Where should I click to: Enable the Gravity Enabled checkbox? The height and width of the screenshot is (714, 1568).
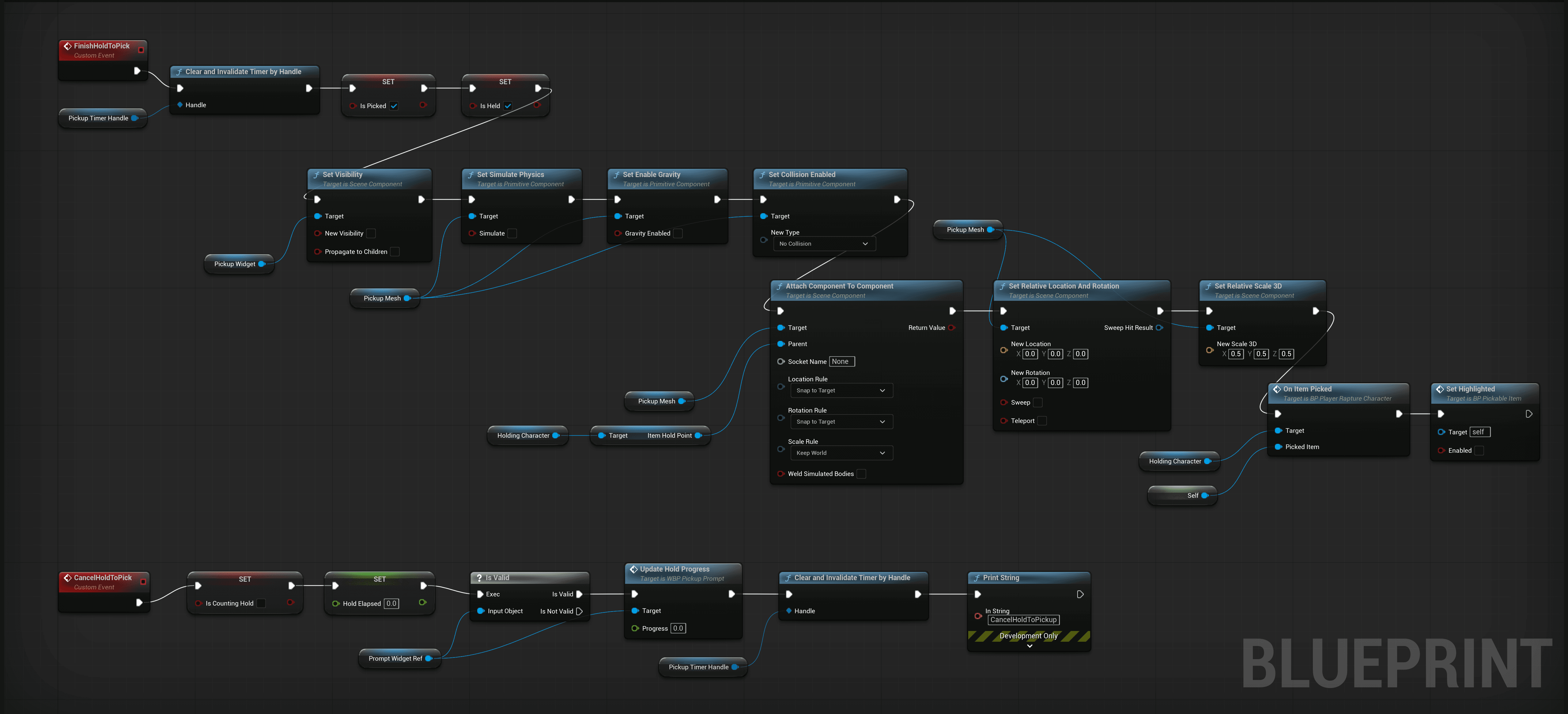coord(678,233)
